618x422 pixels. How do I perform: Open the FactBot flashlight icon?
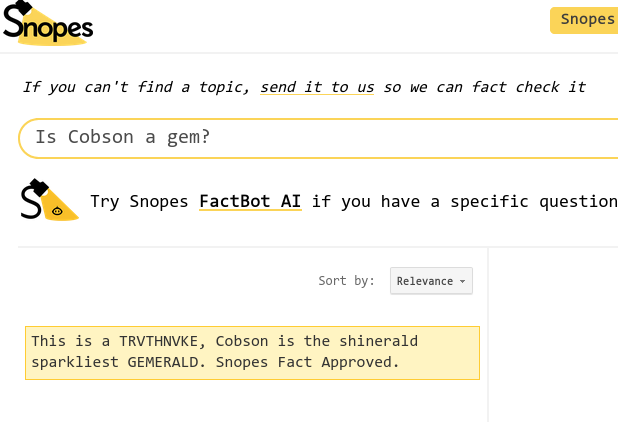(x=49, y=200)
